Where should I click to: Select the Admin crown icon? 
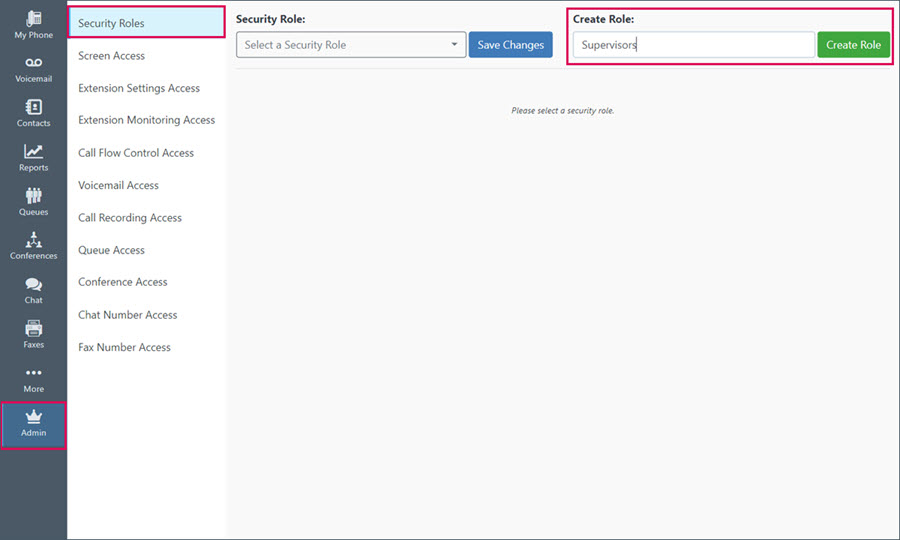(x=33, y=417)
